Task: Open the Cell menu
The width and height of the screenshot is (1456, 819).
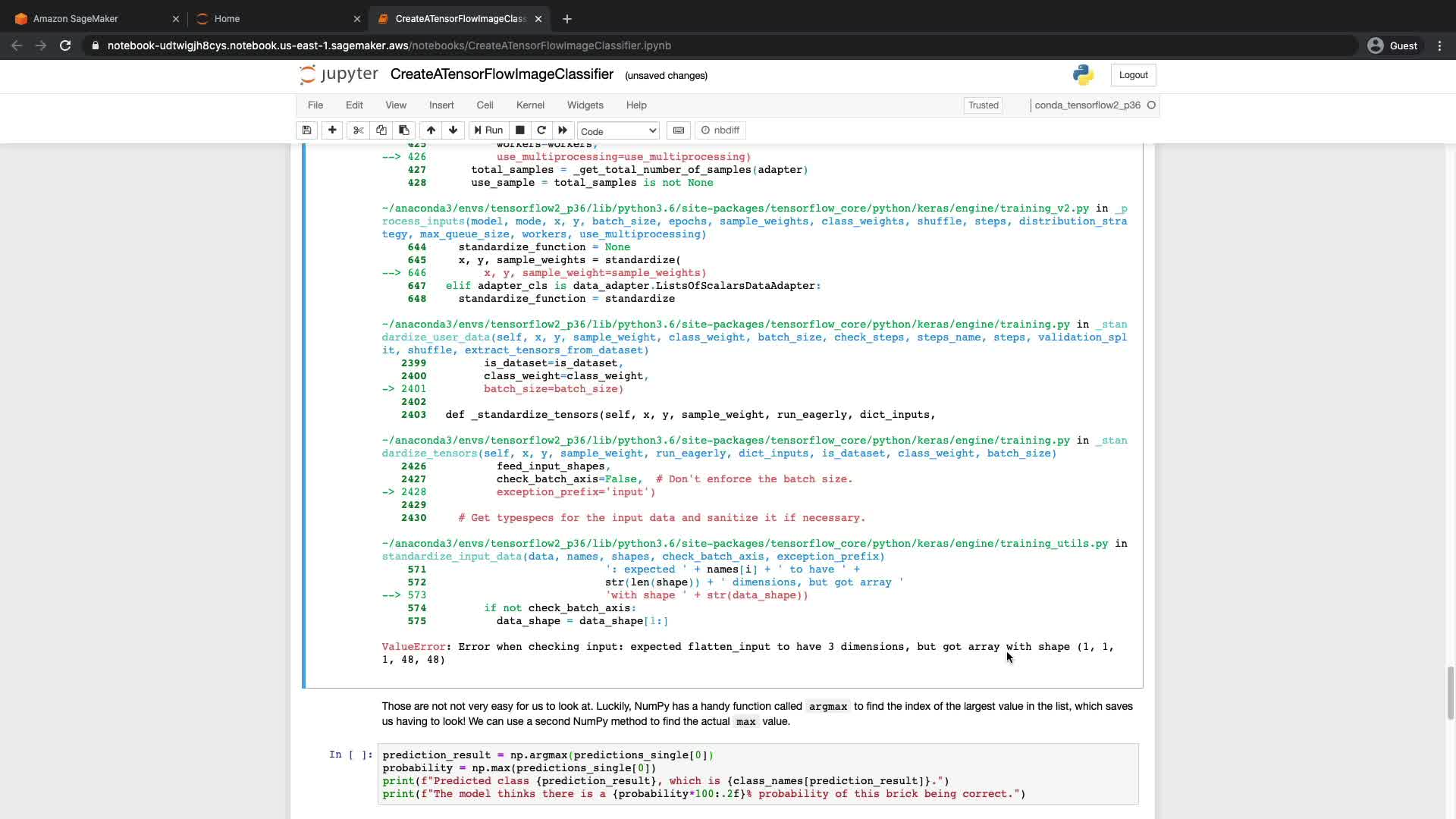Action: pos(485,105)
